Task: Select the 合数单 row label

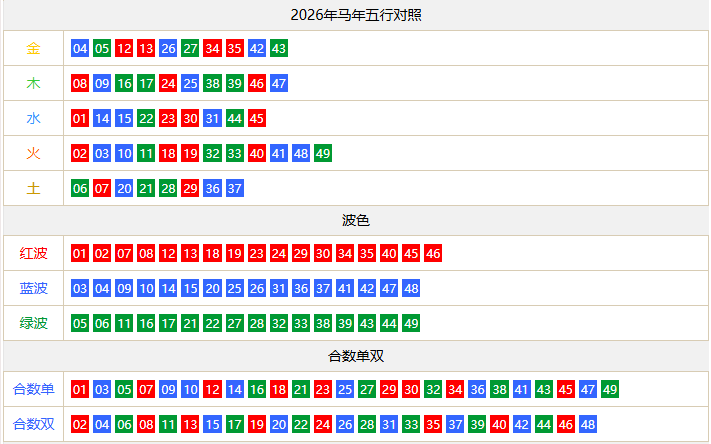Action: coord(33,389)
